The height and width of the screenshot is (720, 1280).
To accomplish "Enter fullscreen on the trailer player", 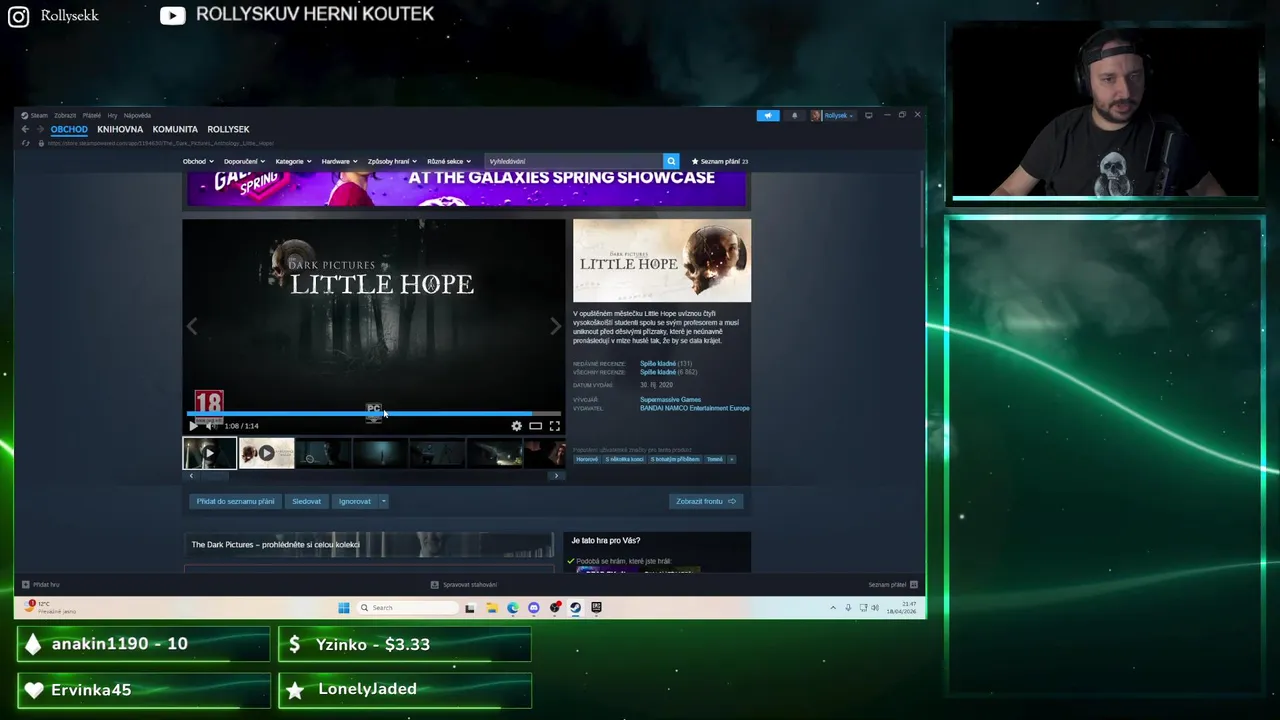I will [554, 426].
